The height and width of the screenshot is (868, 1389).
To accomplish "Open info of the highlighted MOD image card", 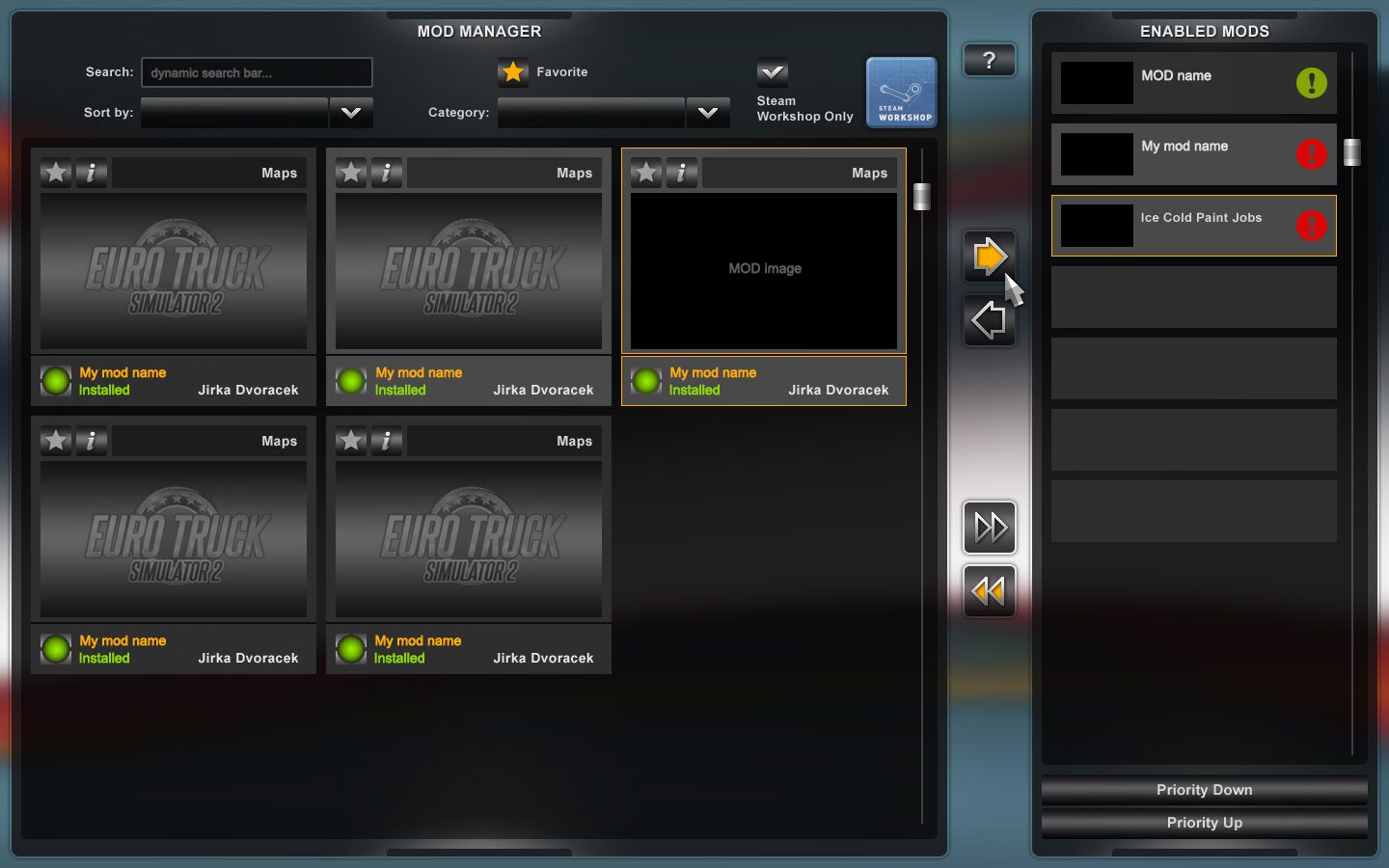I will (x=682, y=173).
